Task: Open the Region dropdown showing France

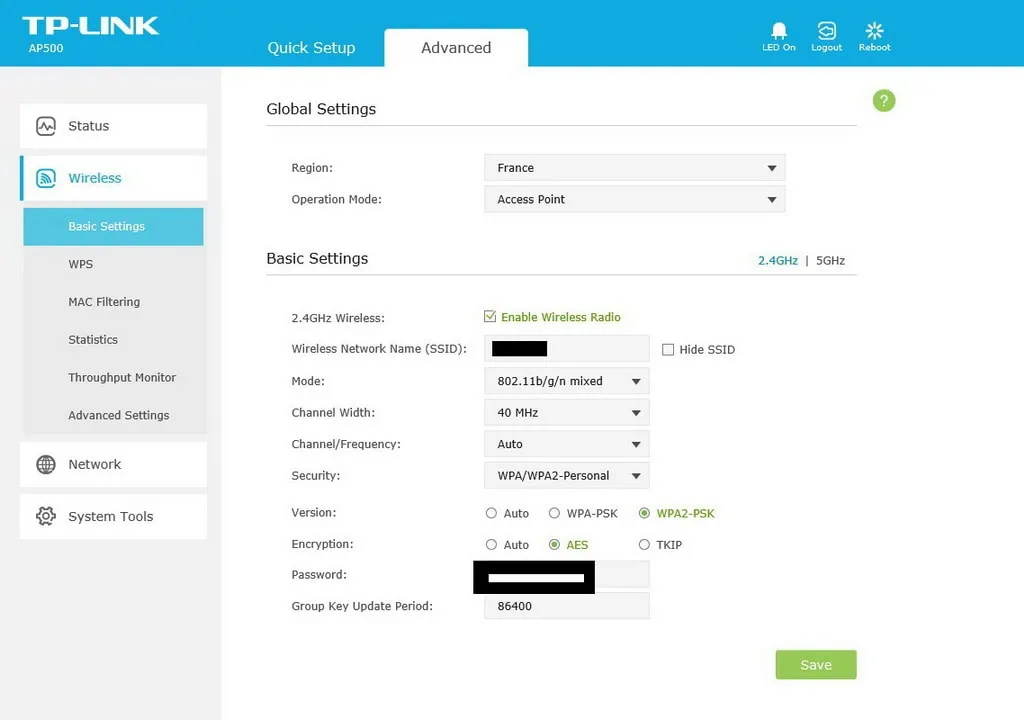Action: click(634, 168)
